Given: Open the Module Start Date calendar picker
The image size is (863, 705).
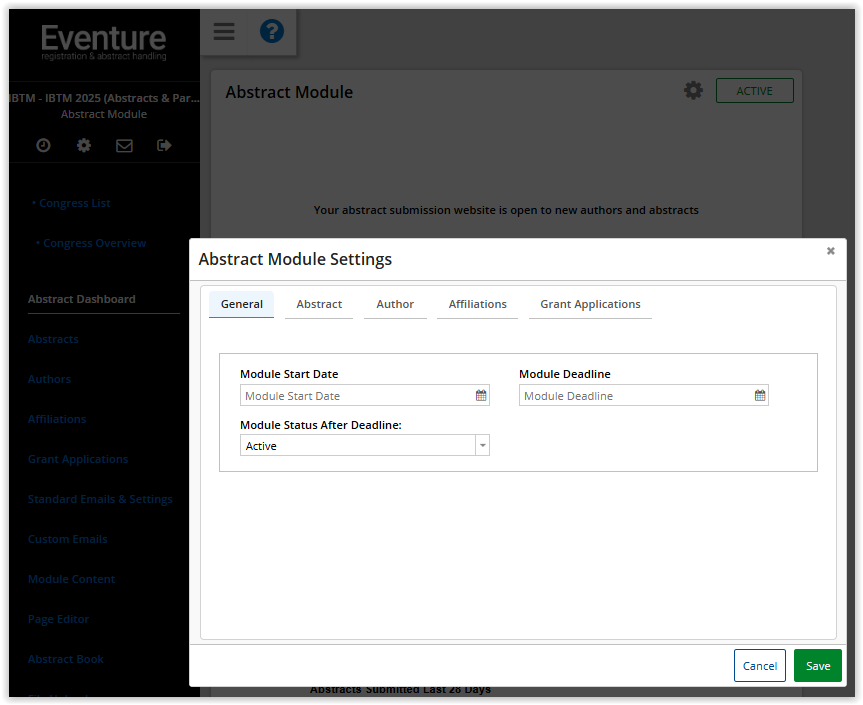Looking at the screenshot, I should (x=480, y=395).
